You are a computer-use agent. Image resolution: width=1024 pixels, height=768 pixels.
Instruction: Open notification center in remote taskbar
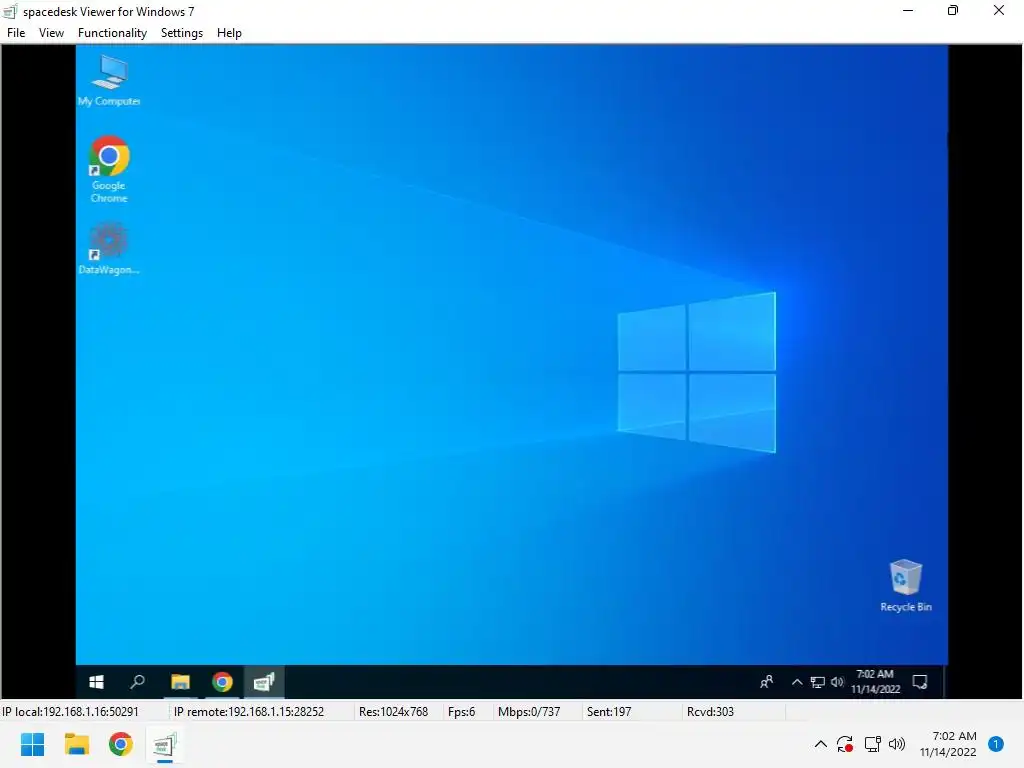pyautogui.click(x=920, y=682)
